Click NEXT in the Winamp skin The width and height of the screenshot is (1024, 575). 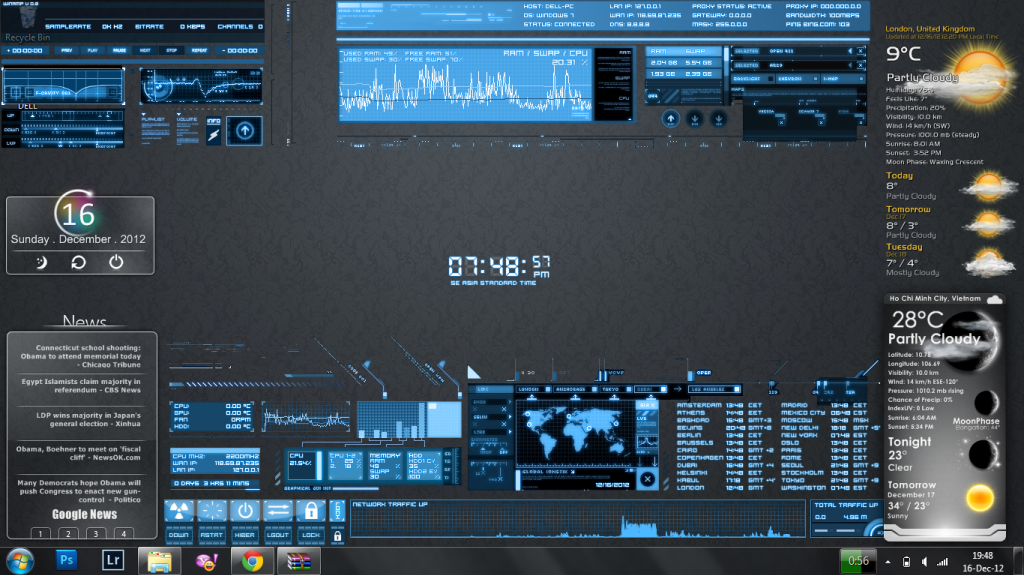pos(145,50)
